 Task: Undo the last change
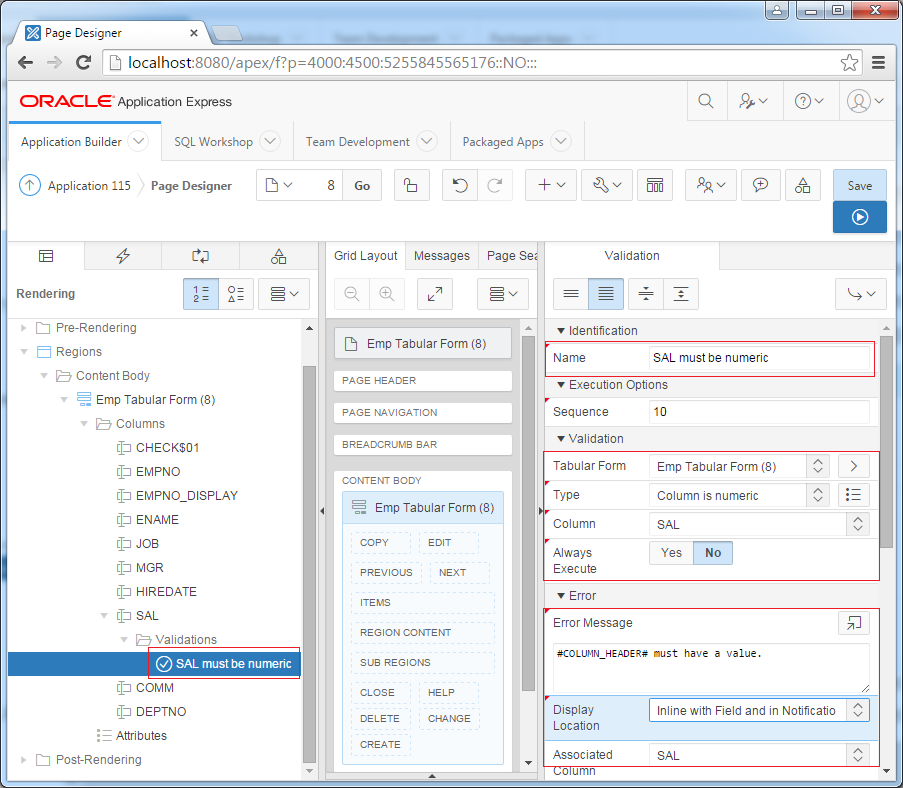(x=460, y=185)
